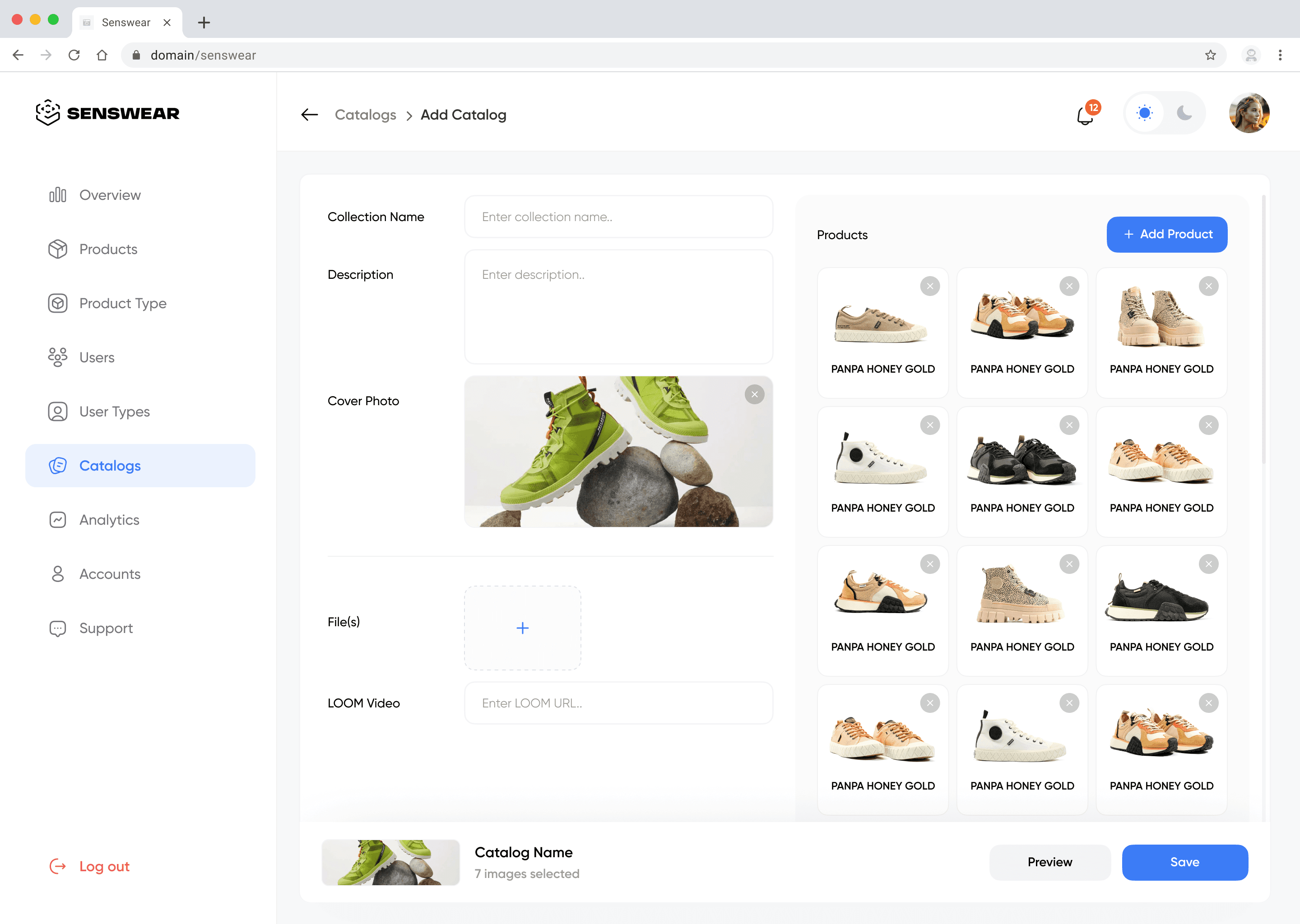
Task: Remove the leopard high-top pair product
Action: 1209,286
